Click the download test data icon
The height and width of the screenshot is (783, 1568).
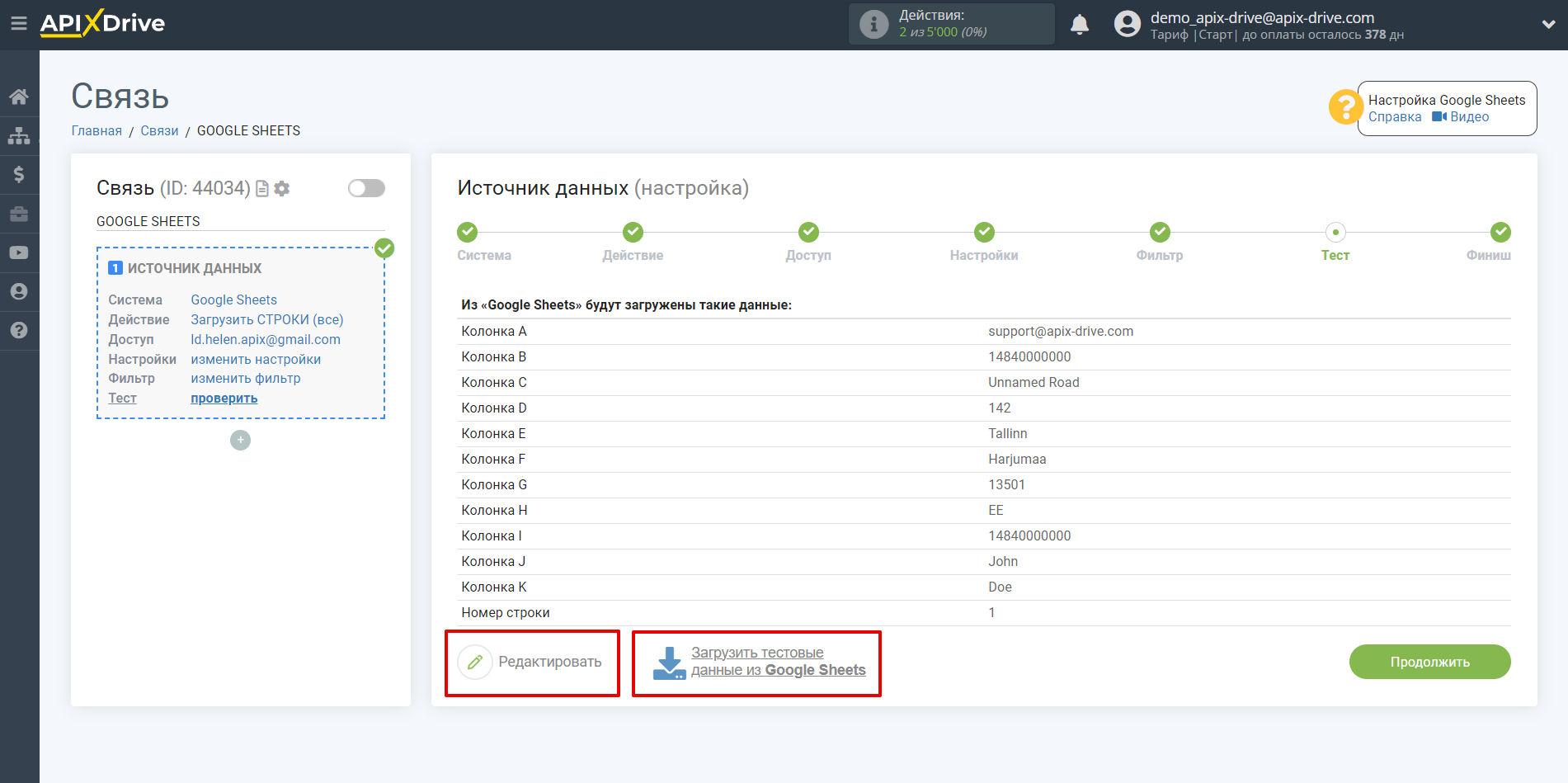pos(669,663)
